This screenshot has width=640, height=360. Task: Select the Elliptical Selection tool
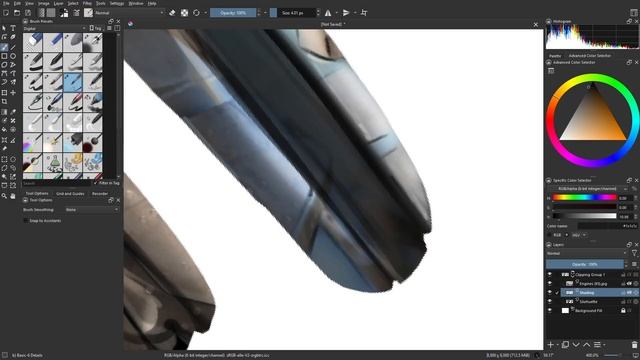(x=13, y=159)
